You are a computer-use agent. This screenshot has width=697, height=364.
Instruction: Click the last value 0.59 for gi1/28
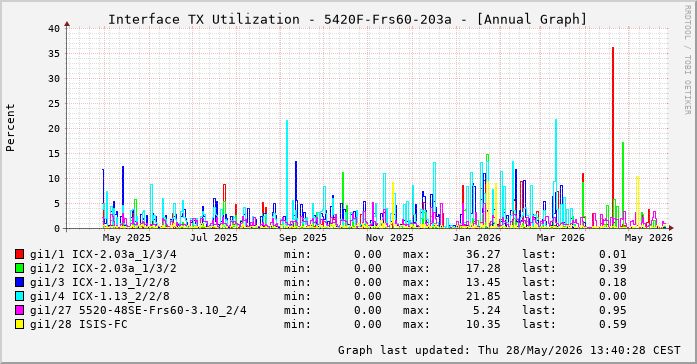pos(613,324)
